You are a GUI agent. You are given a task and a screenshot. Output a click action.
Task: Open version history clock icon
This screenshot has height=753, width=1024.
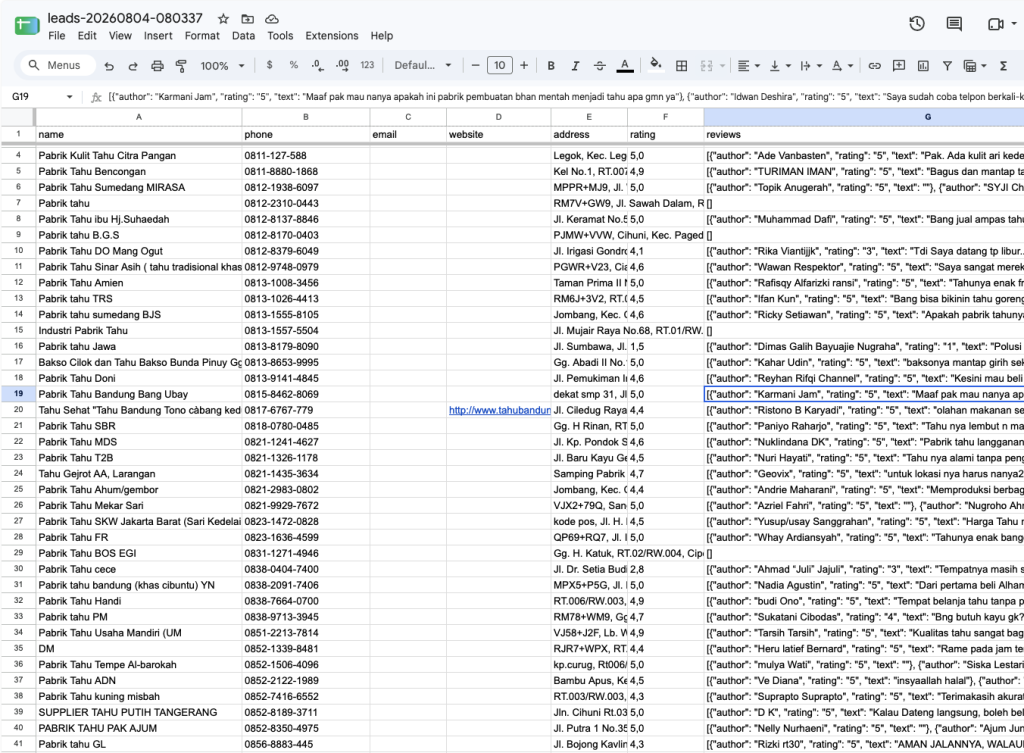(917, 24)
